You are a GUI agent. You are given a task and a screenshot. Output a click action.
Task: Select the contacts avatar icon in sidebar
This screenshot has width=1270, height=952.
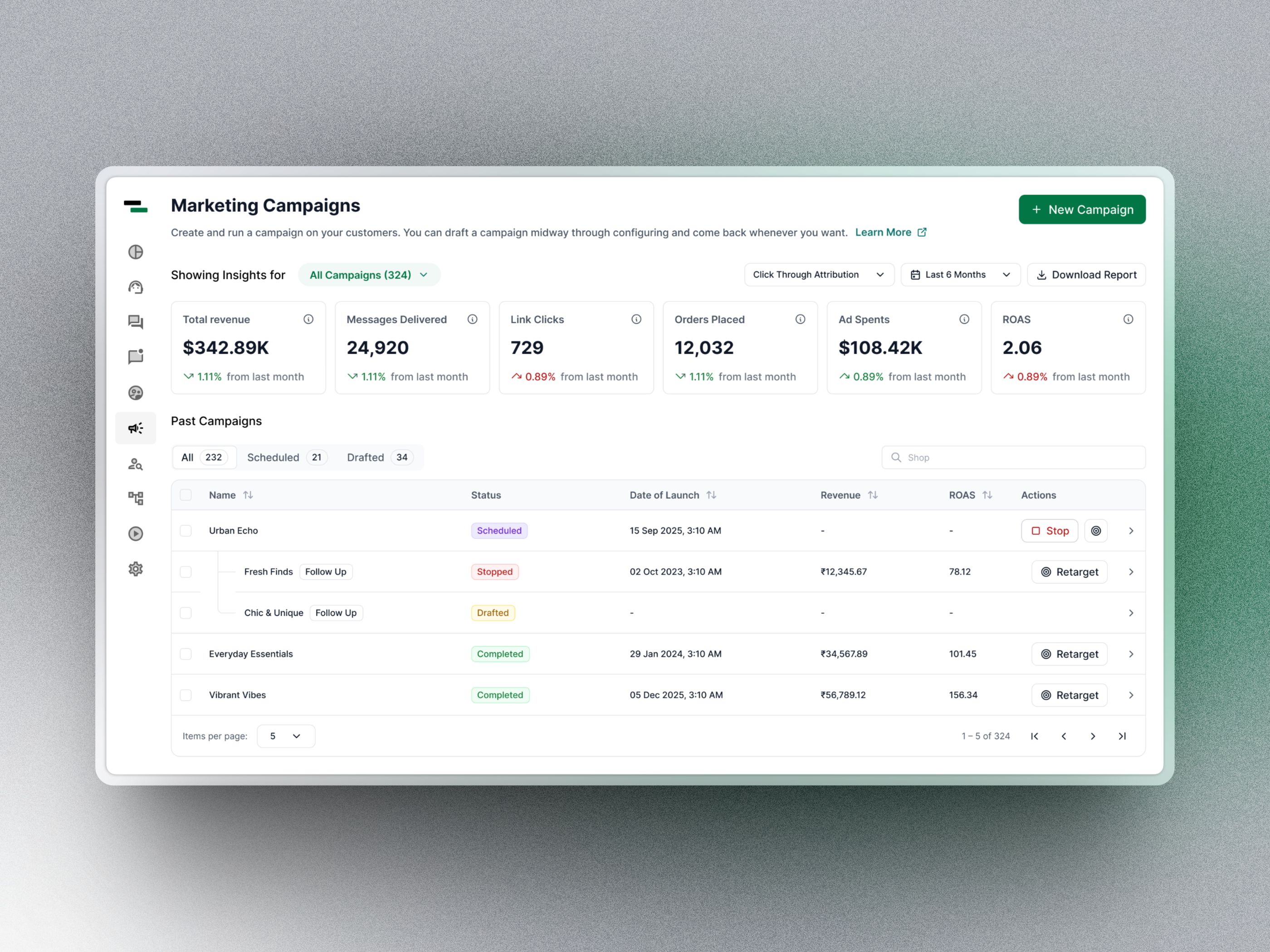[x=136, y=393]
